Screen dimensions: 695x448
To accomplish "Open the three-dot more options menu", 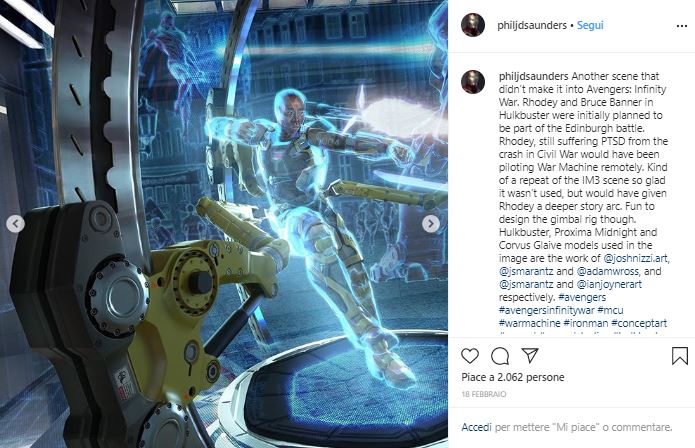I will (682, 26).
